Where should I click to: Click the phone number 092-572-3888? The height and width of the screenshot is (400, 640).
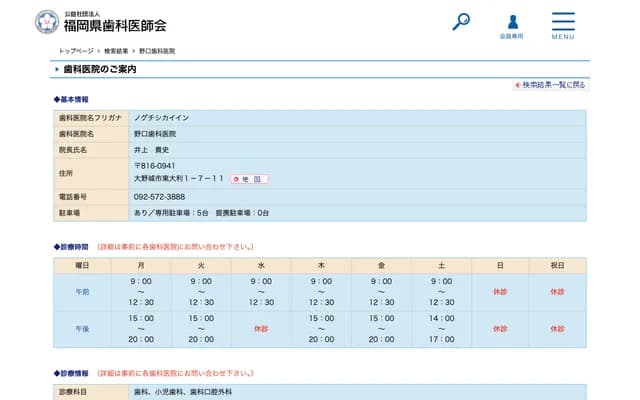coord(159,197)
